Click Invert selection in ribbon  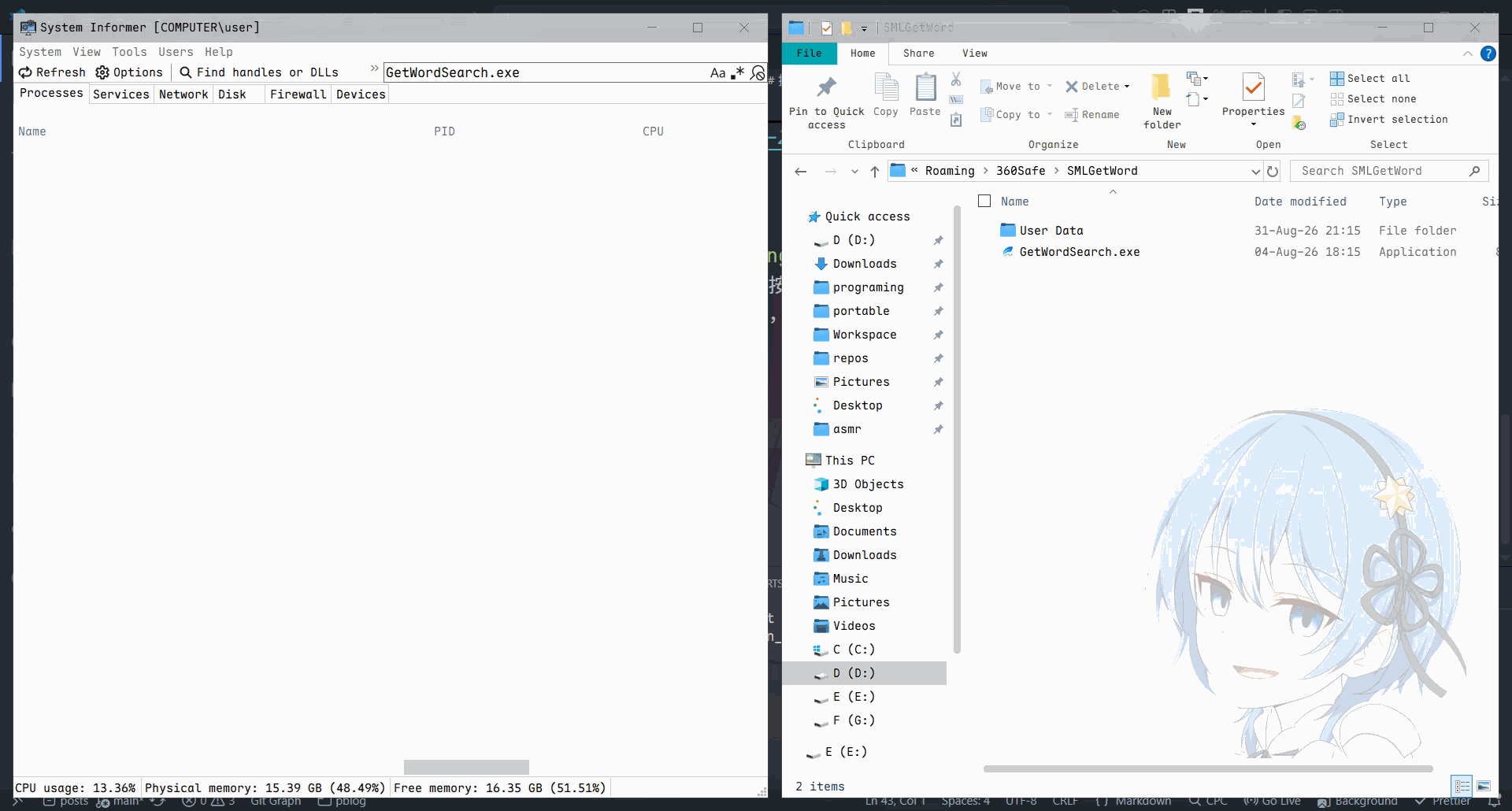tap(1389, 120)
